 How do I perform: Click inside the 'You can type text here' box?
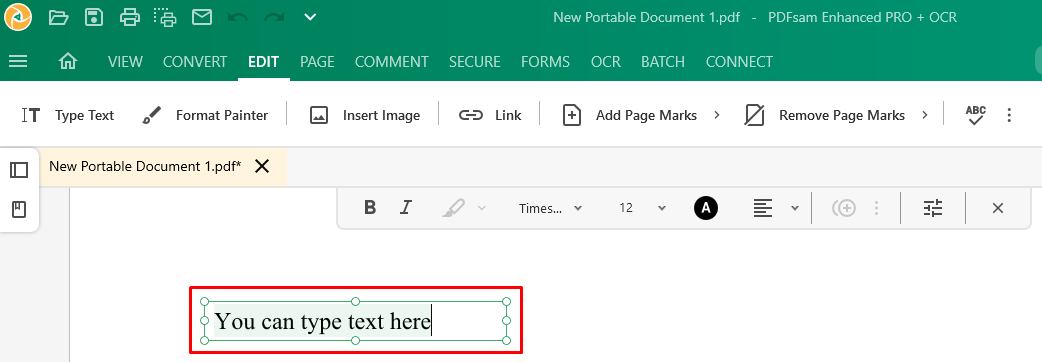(356, 321)
